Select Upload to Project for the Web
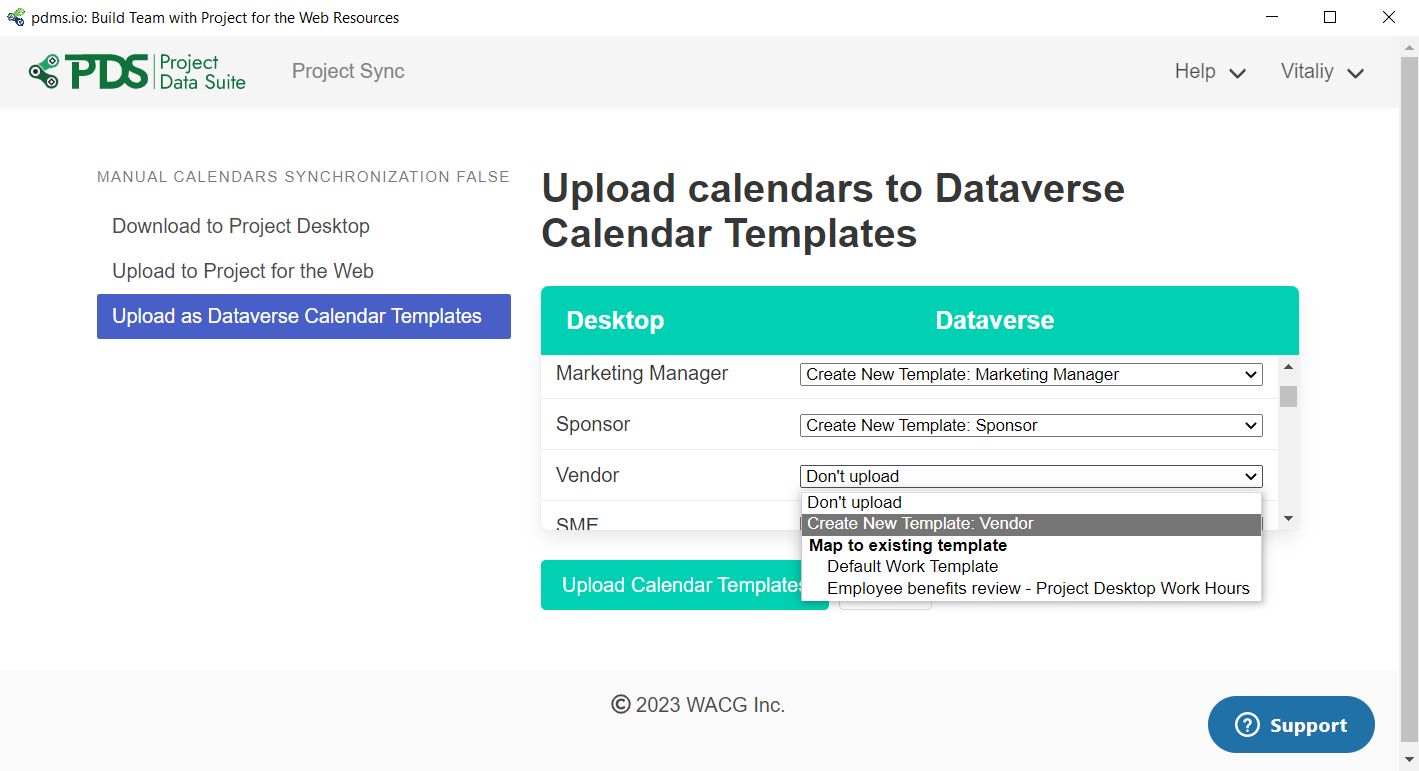1419x771 pixels. [242, 271]
